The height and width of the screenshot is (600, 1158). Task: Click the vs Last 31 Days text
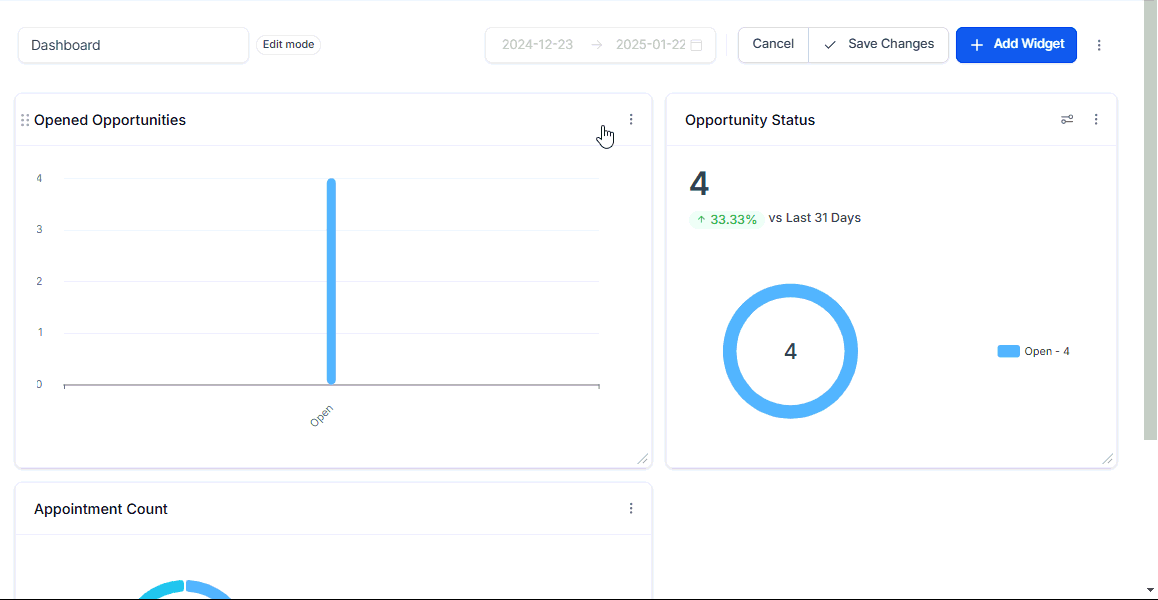[815, 218]
